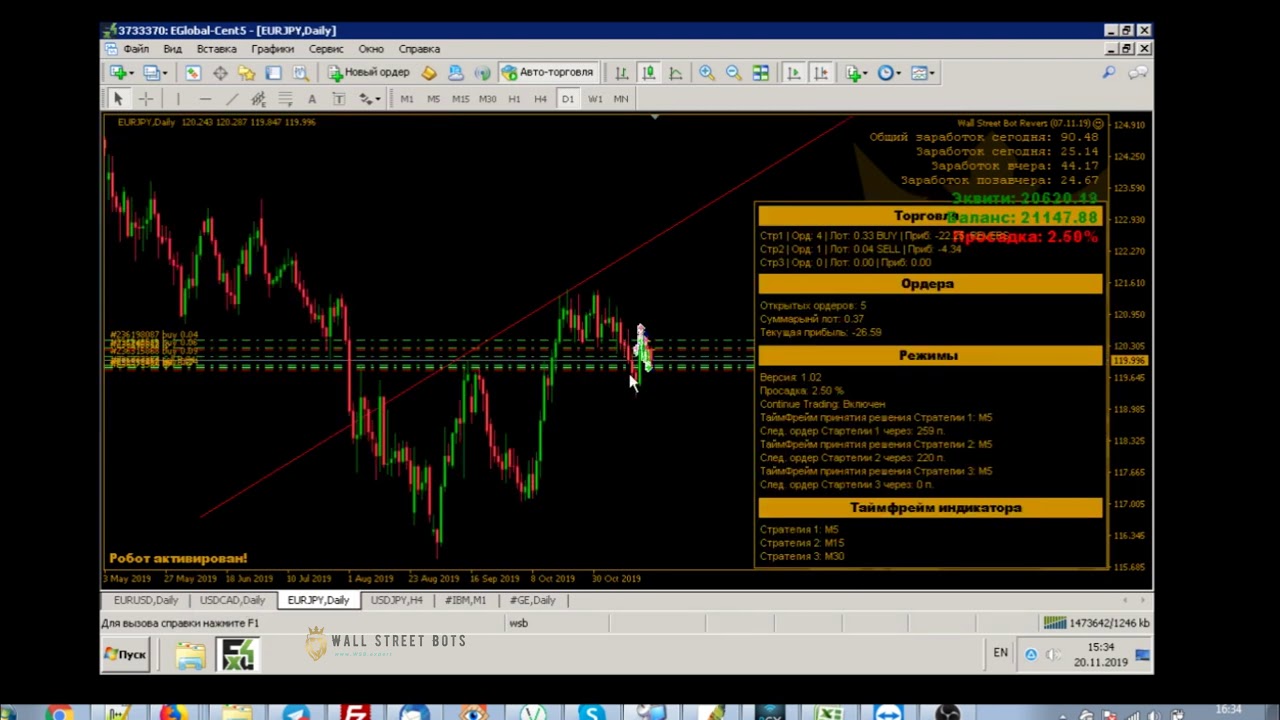Launch MetaEditor via the yellow book icon
Screen dimensions: 1280x720
[x=429, y=72]
